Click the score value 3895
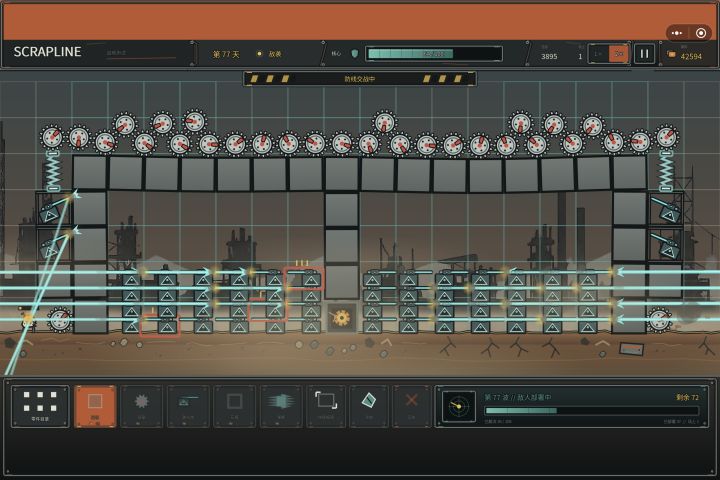This screenshot has width=720, height=480. (x=549, y=56)
